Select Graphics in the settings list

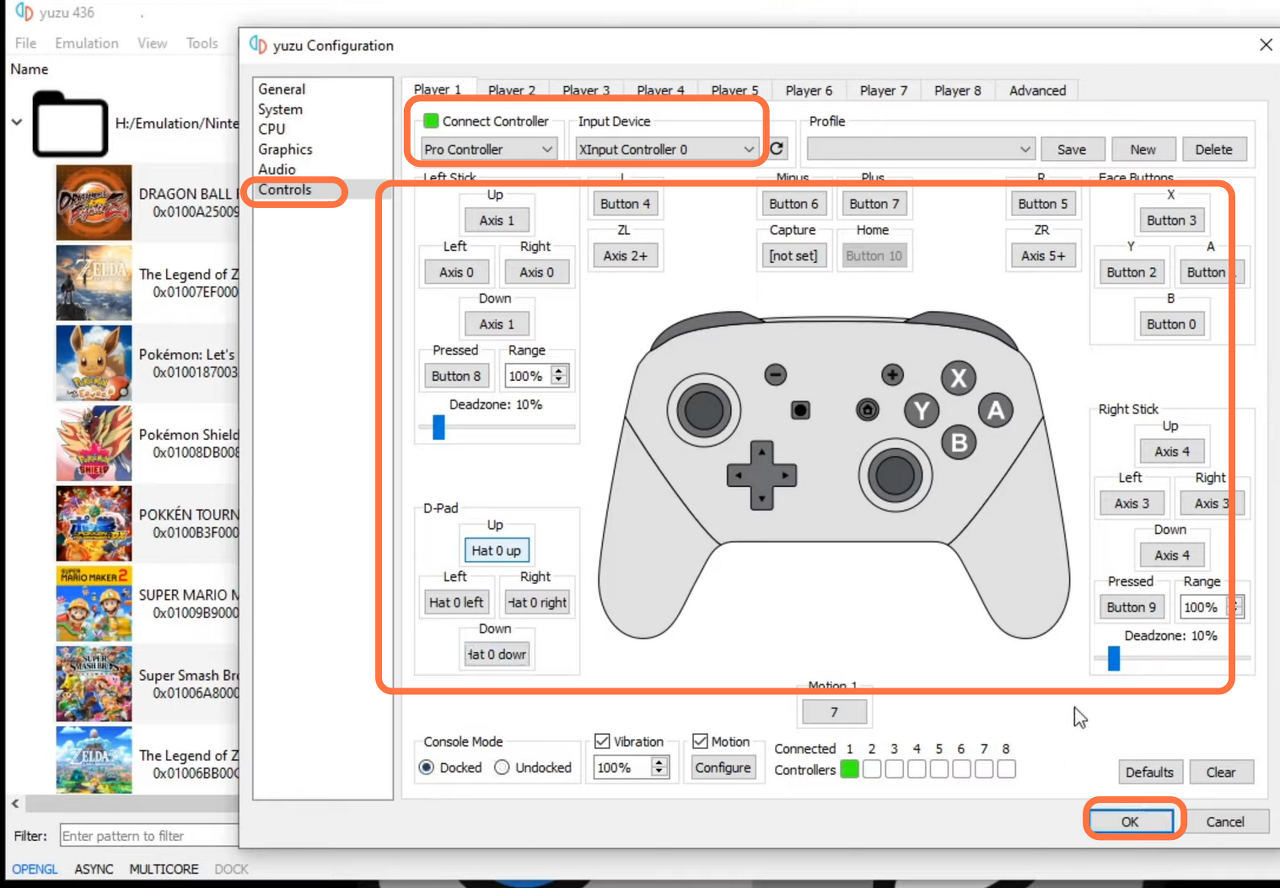(285, 149)
